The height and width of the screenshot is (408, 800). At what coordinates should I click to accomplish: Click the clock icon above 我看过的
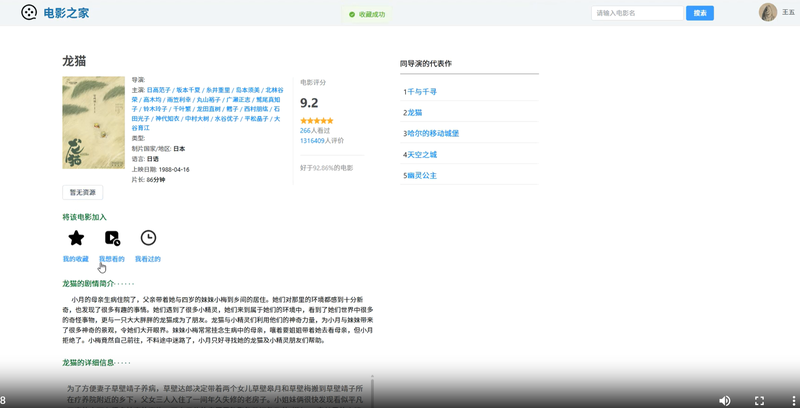click(148, 238)
